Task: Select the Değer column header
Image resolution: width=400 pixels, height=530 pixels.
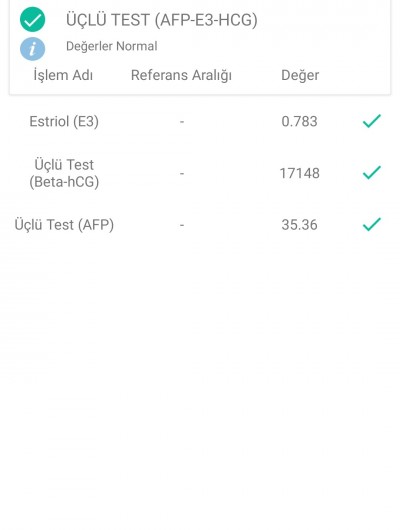Action: 300,75
